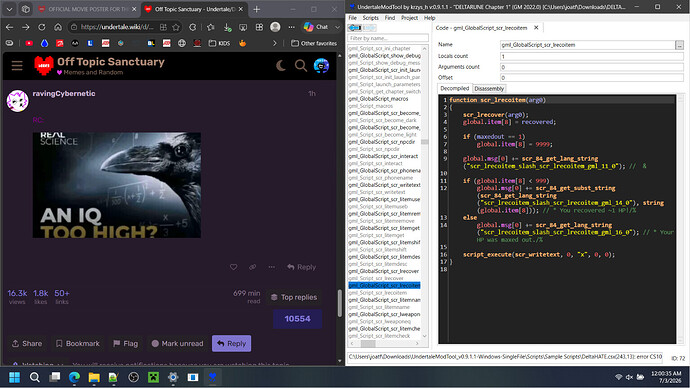
Task: Click the back arrow button in UndertaleModTool
Action: click(x=355, y=28)
